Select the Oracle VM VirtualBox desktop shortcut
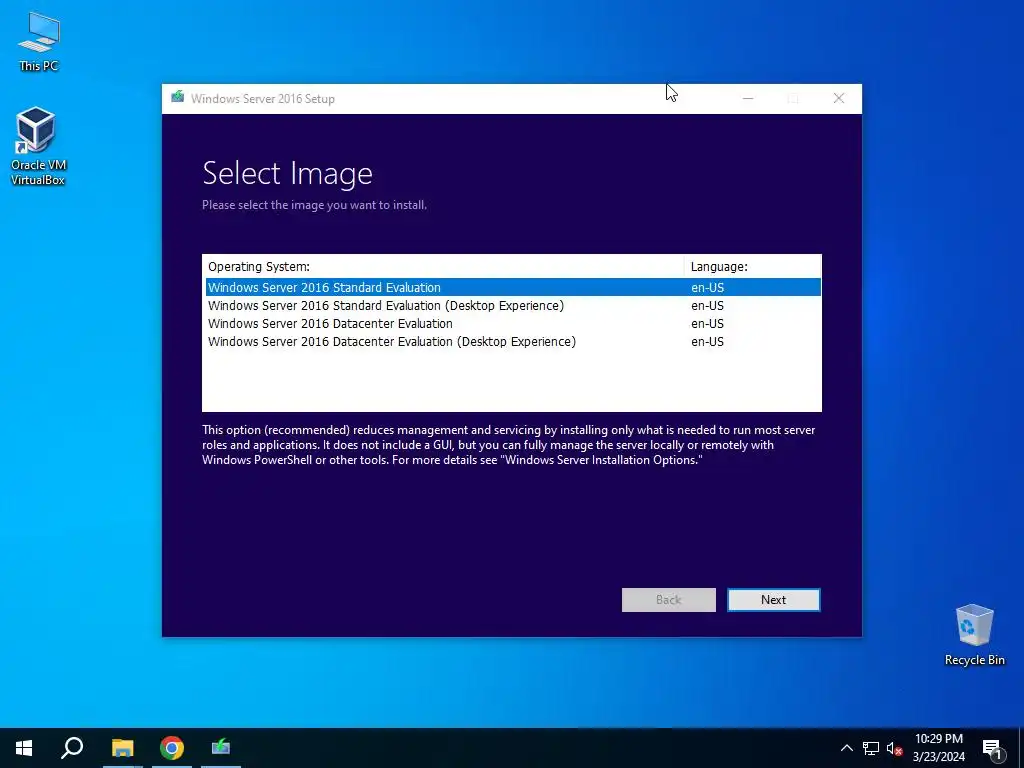1024x768 pixels. pyautogui.click(x=37, y=146)
